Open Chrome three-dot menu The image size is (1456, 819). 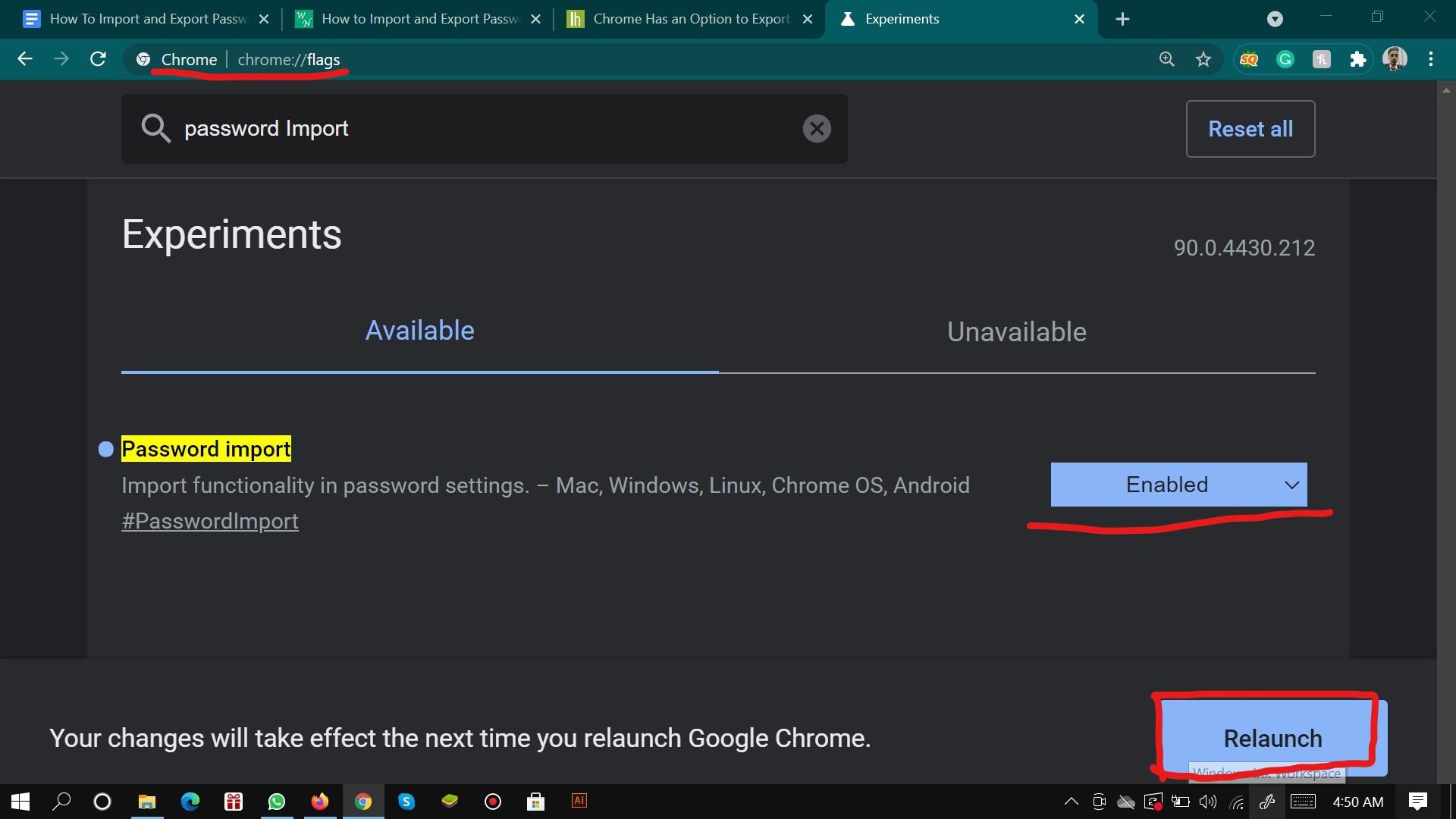pyautogui.click(x=1430, y=59)
